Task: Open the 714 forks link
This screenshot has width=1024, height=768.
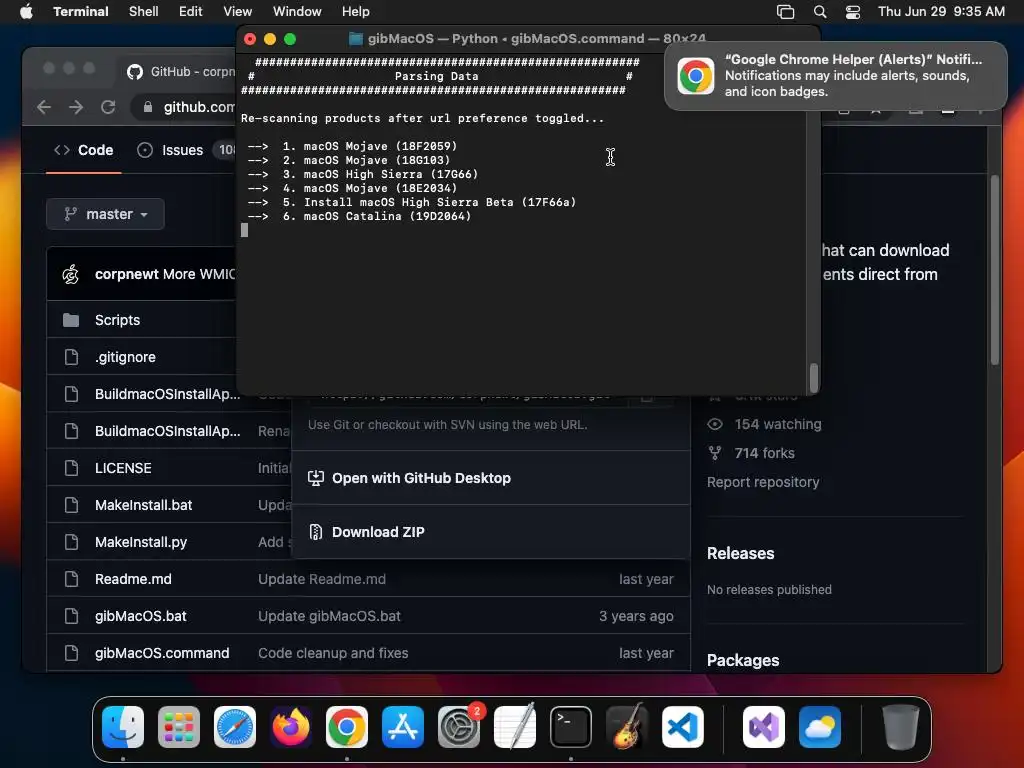Action: pyautogui.click(x=764, y=453)
